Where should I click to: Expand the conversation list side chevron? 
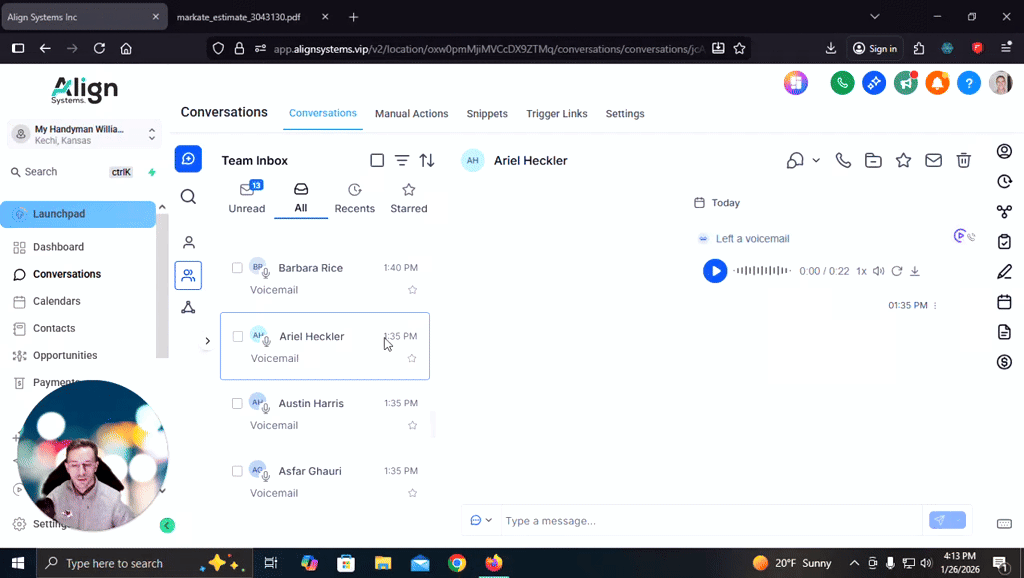(x=208, y=341)
